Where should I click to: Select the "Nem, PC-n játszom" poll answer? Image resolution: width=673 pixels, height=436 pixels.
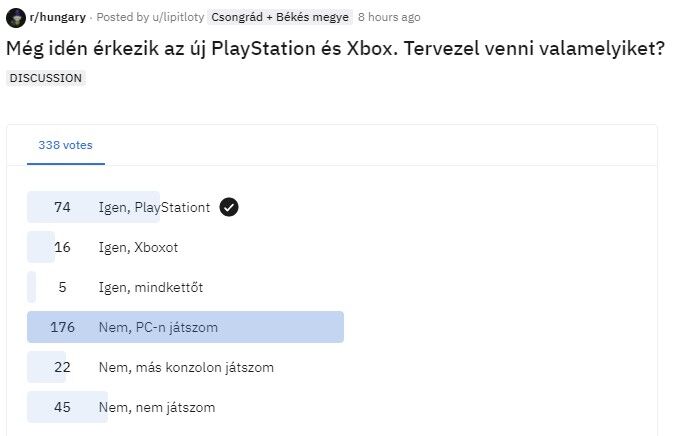pyautogui.click(x=158, y=327)
